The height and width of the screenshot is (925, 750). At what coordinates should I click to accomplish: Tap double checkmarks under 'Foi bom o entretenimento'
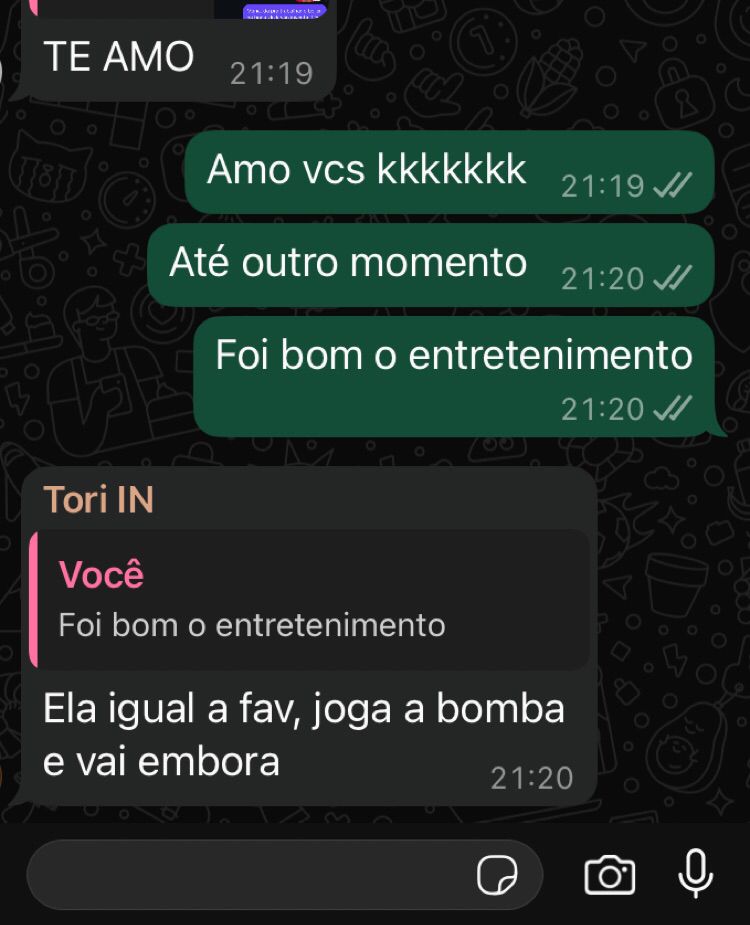[x=672, y=408]
